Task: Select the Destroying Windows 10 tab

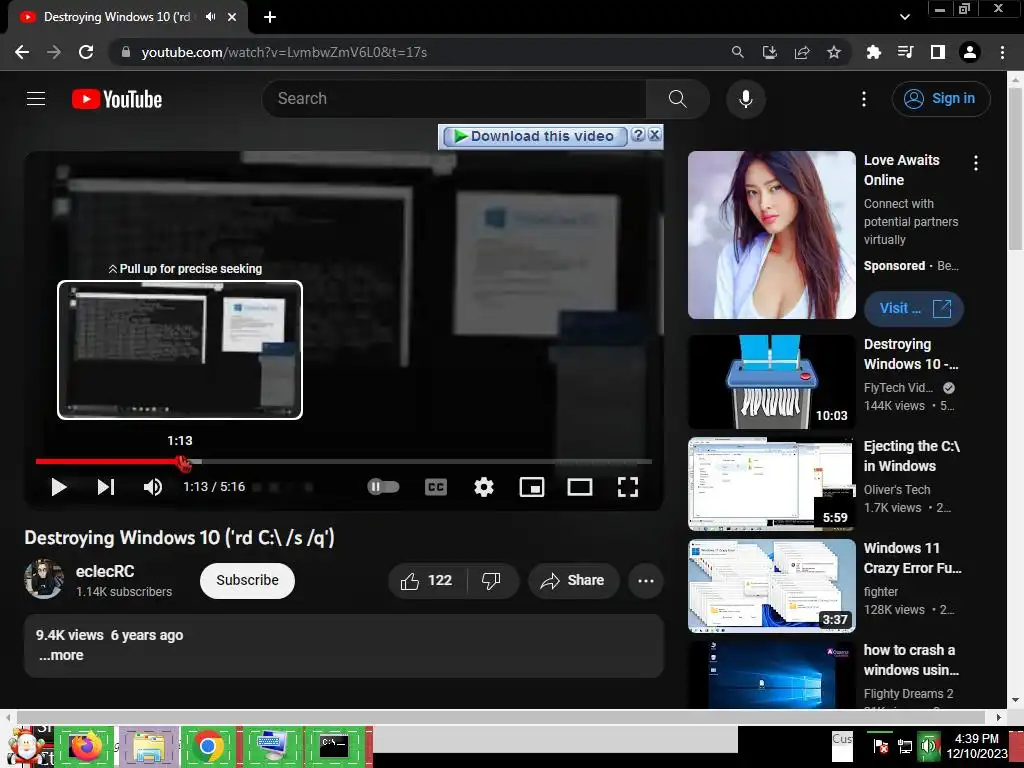Action: tap(116, 17)
